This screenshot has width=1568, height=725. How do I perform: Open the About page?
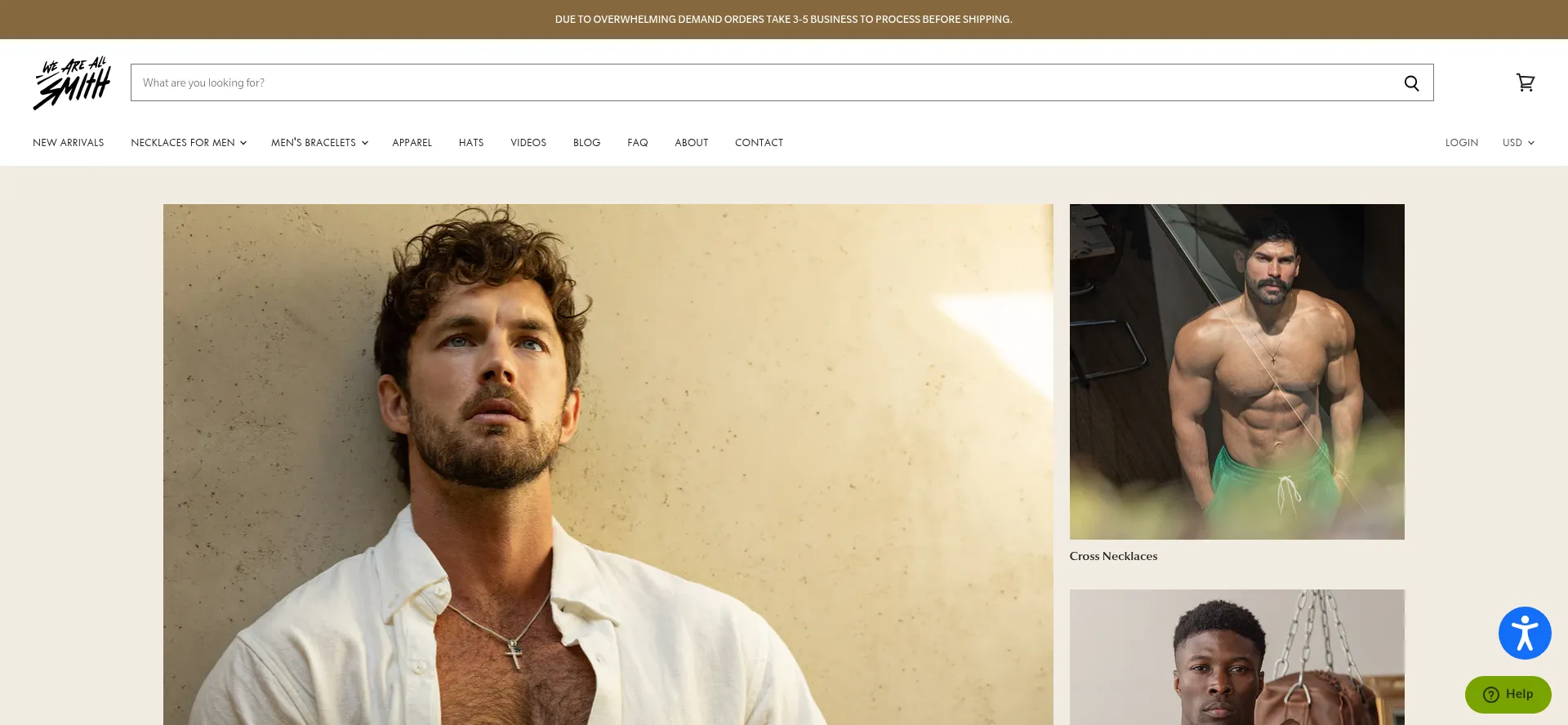click(x=692, y=143)
